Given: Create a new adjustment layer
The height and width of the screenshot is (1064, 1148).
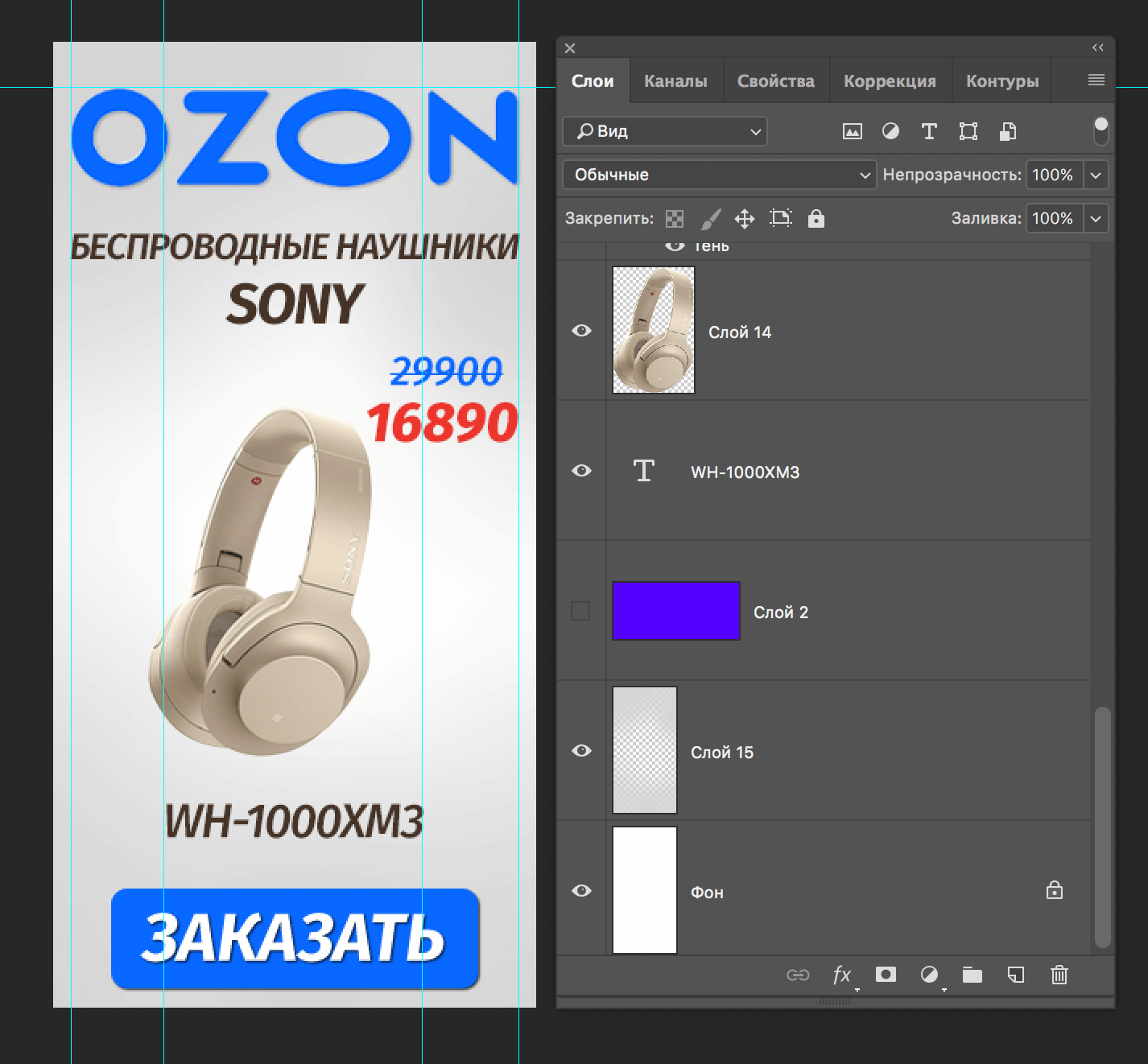Looking at the screenshot, I should pos(930,975).
